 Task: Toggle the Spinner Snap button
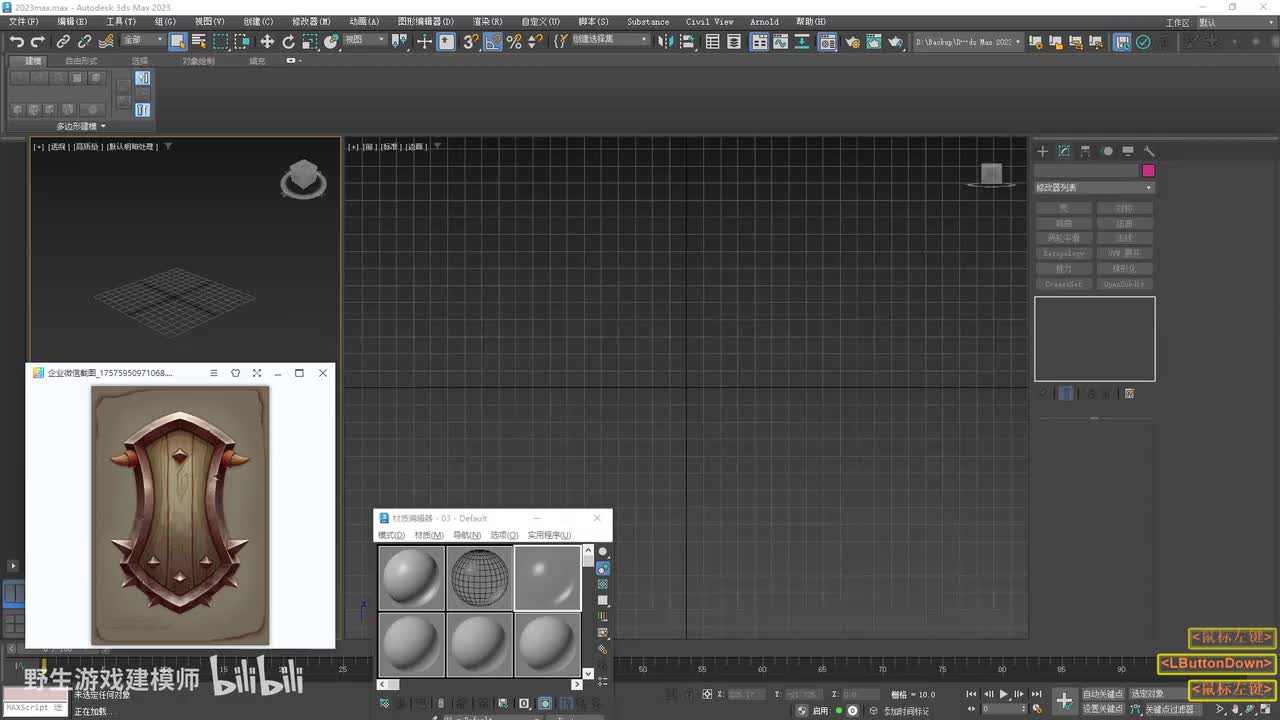pyautogui.click(x=536, y=41)
